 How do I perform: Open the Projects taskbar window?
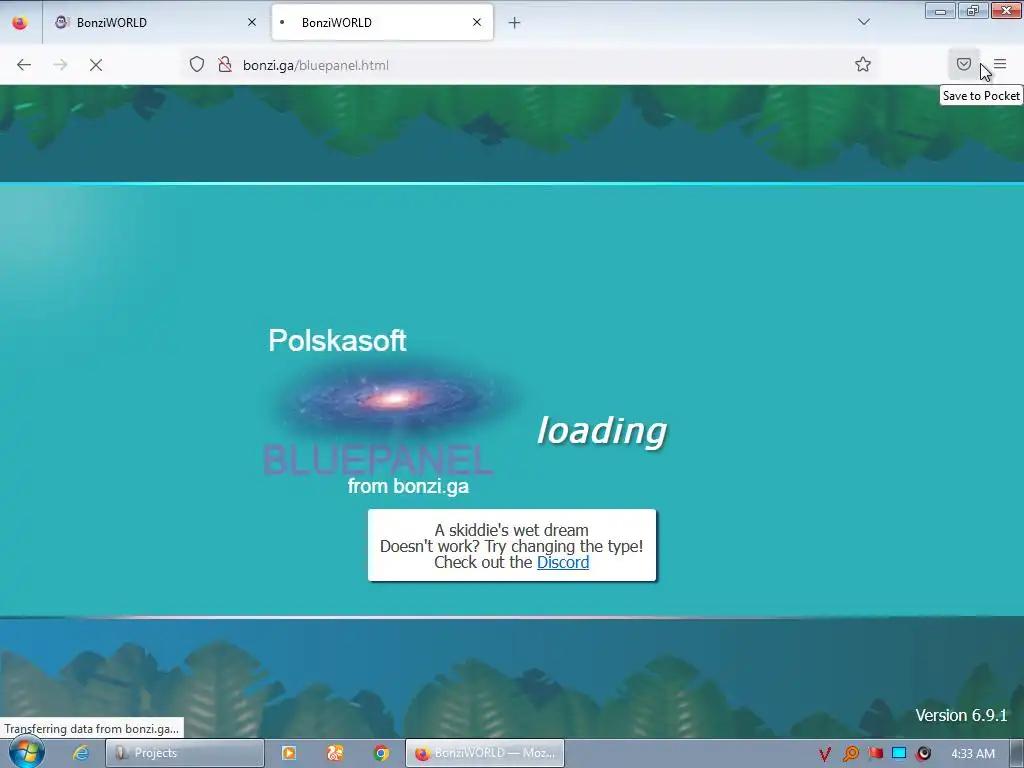tap(185, 753)
